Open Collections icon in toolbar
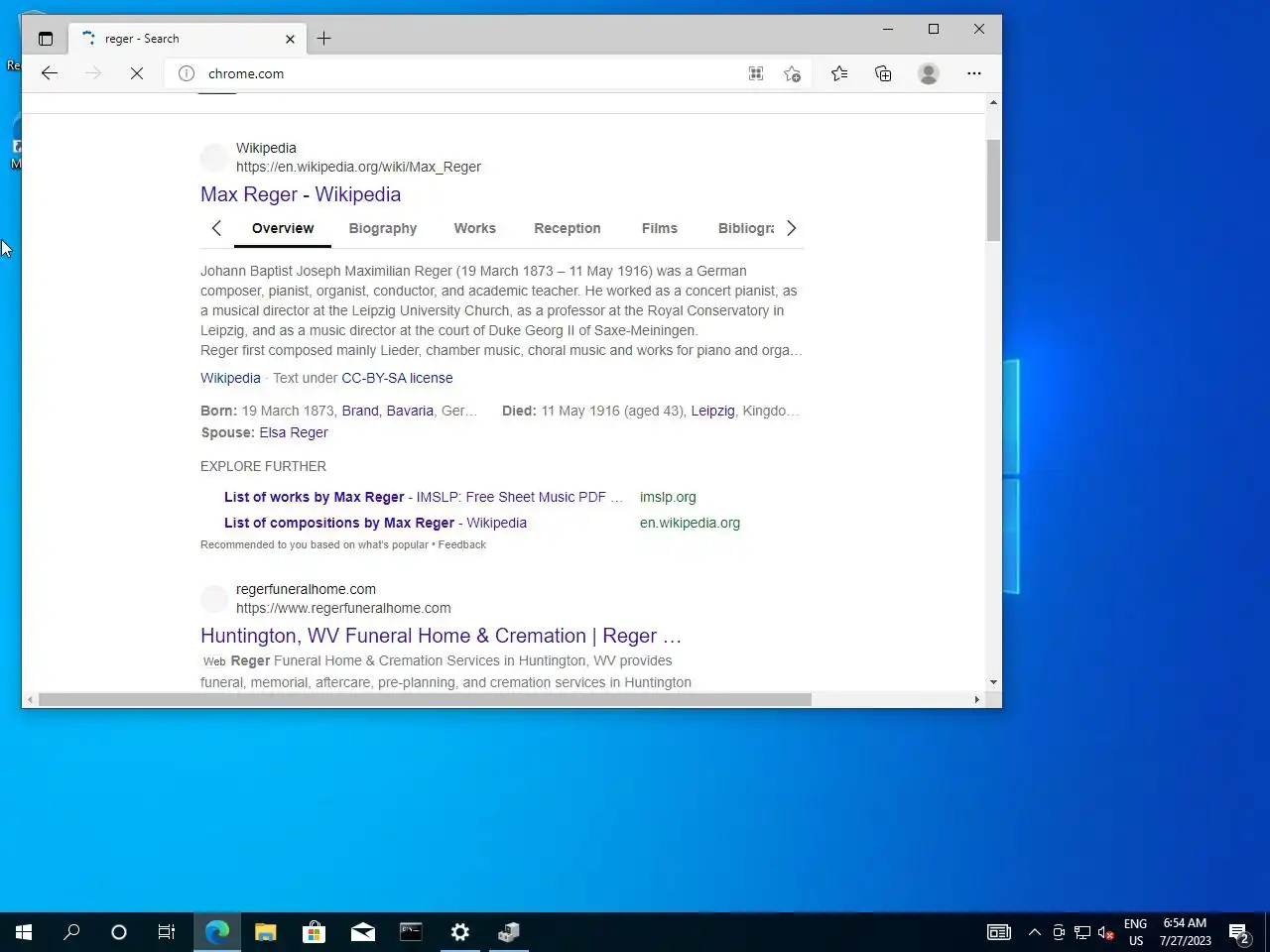Screen dimensions: 1270x952 (883, 73)
